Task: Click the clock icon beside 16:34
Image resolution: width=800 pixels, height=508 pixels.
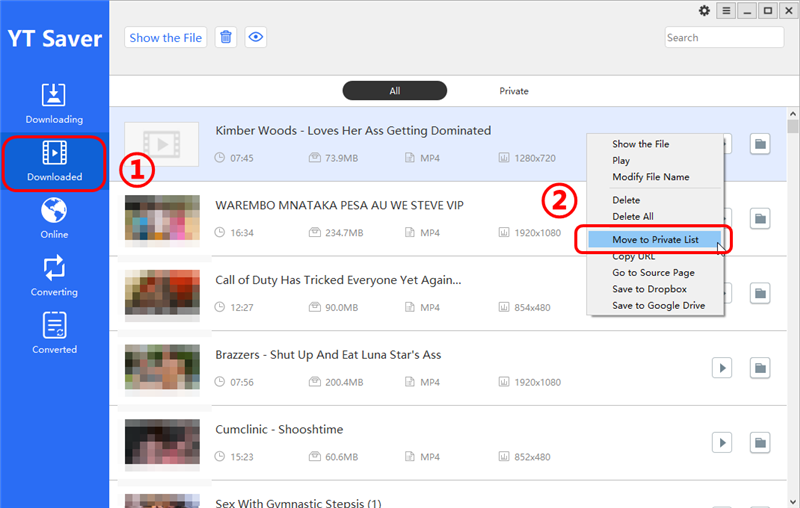Action: [219, 232]
